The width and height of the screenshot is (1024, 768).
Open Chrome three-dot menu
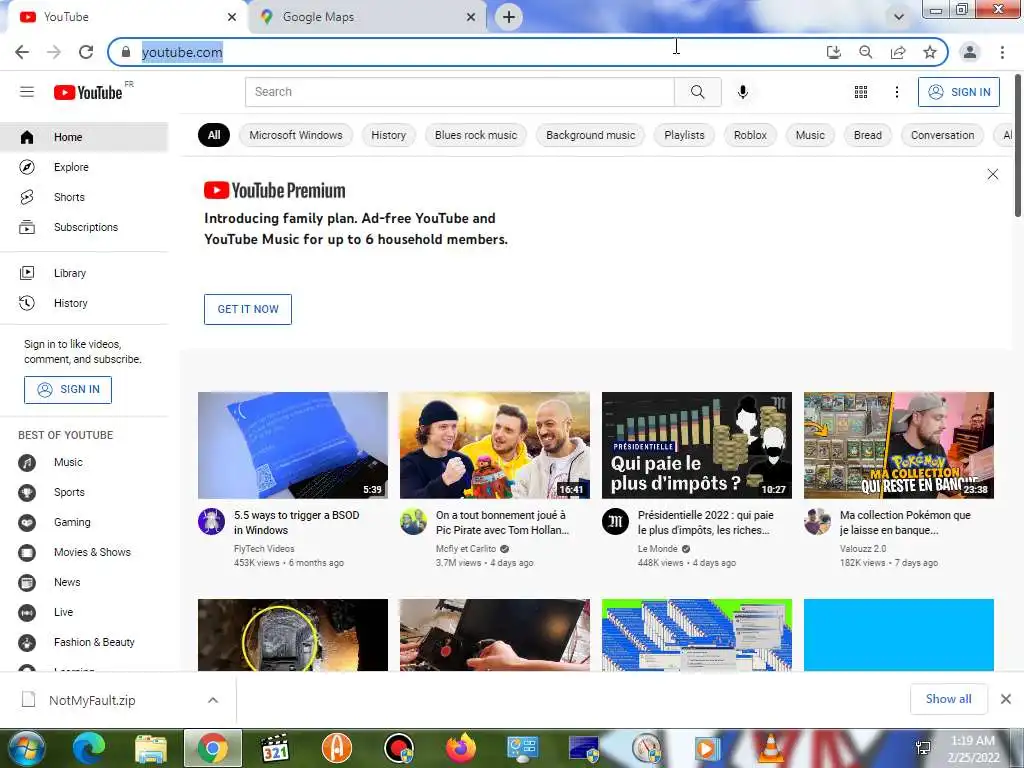pyautogui.click(x=1002, y=52)
